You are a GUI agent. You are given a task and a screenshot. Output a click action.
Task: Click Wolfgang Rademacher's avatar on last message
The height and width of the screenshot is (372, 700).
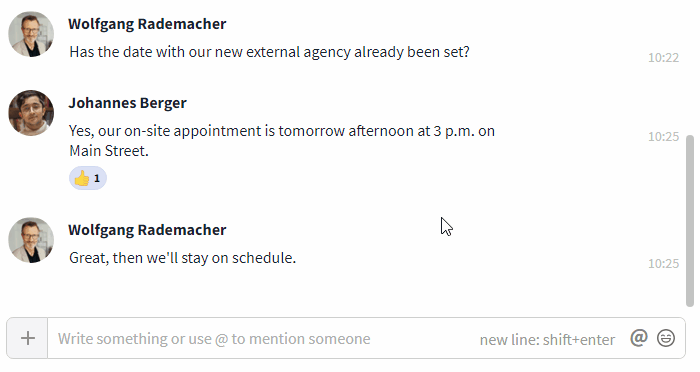tap(31, 240)
